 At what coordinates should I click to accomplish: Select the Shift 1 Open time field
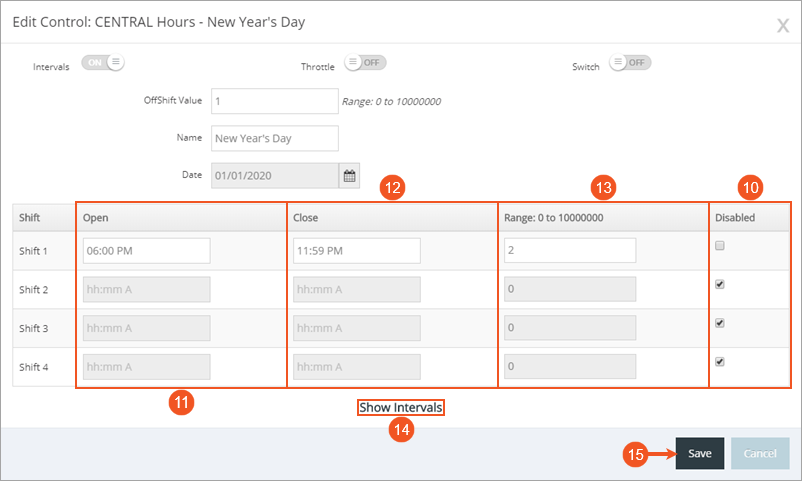[146, 251]
